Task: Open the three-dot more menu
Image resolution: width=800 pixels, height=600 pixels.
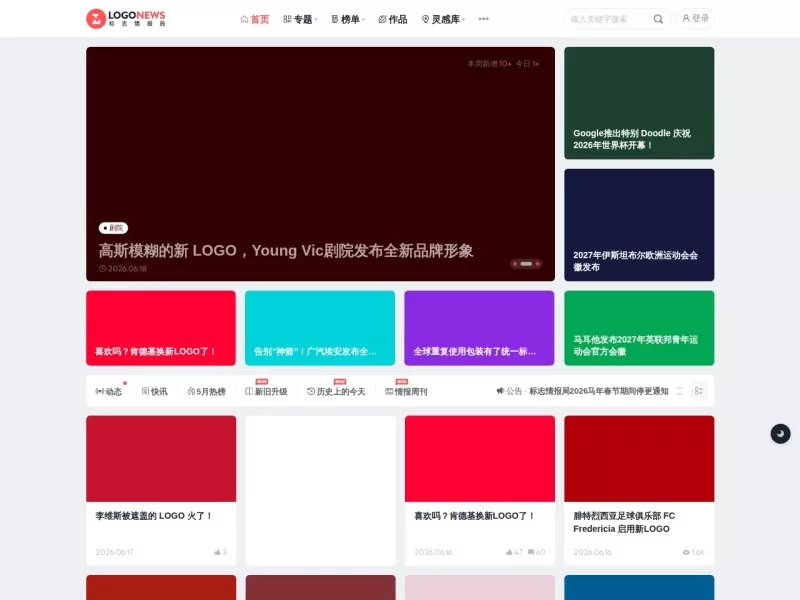Action: (484, 19)
